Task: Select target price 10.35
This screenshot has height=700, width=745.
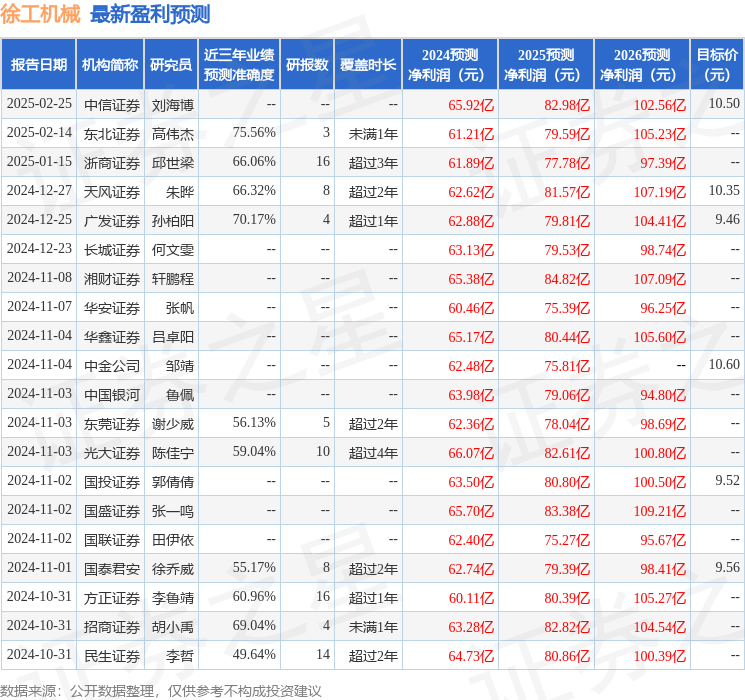Action: [x=724, y=191]
